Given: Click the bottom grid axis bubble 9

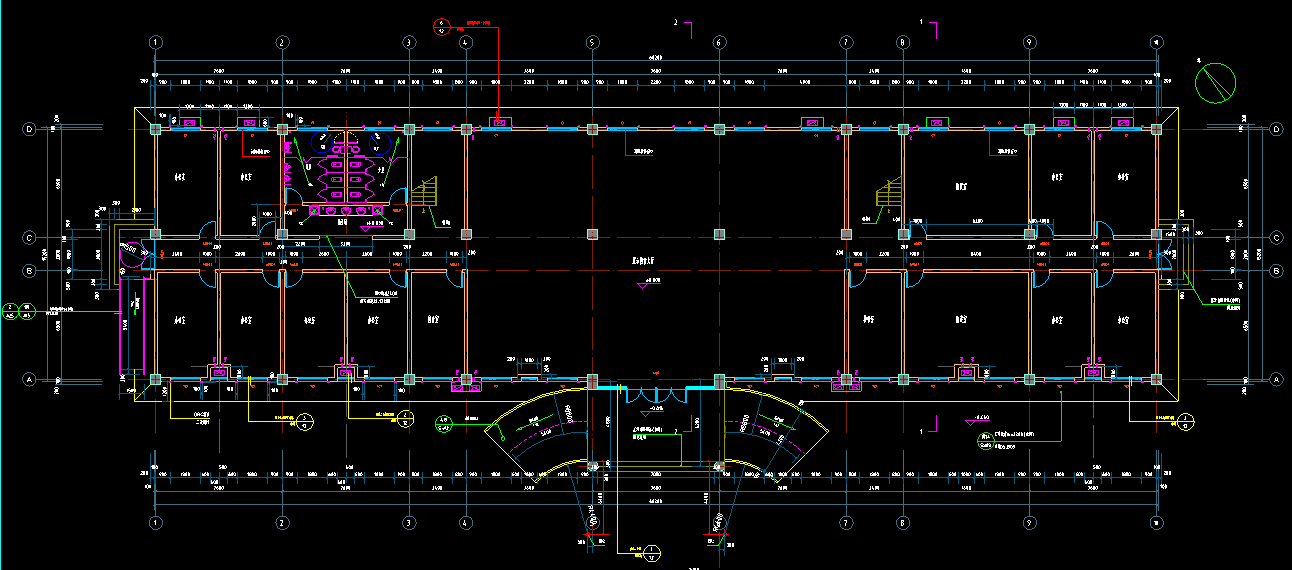Looking at the screenshot, I should point(1029,522).
